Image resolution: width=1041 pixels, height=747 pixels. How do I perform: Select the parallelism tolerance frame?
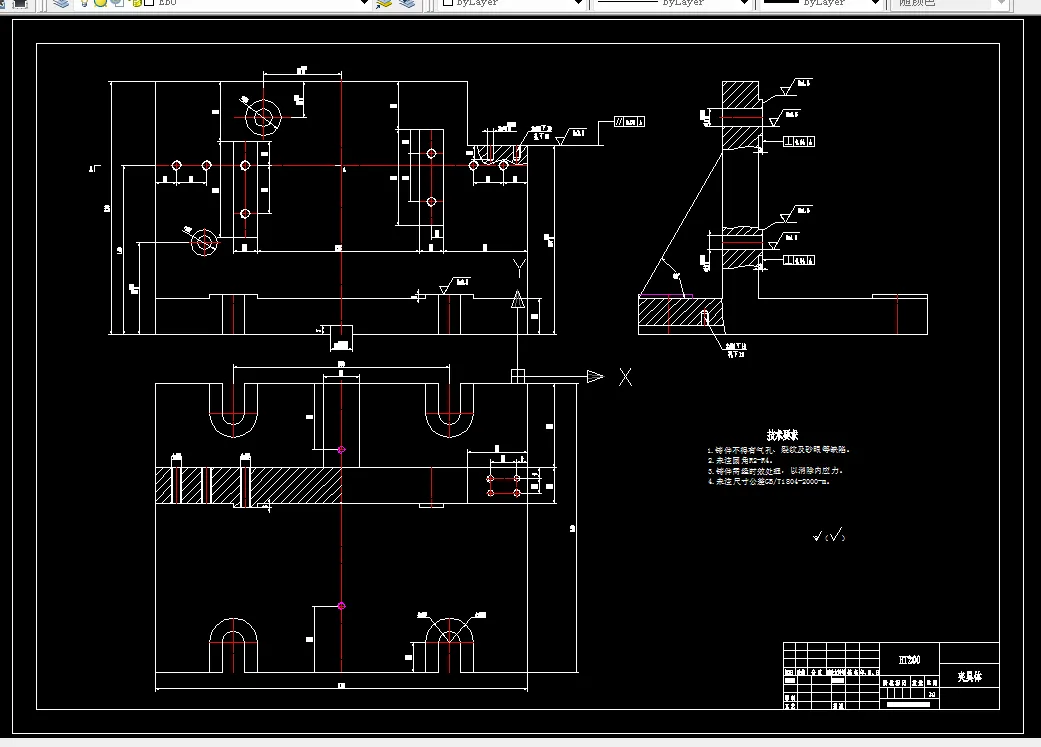629,122
